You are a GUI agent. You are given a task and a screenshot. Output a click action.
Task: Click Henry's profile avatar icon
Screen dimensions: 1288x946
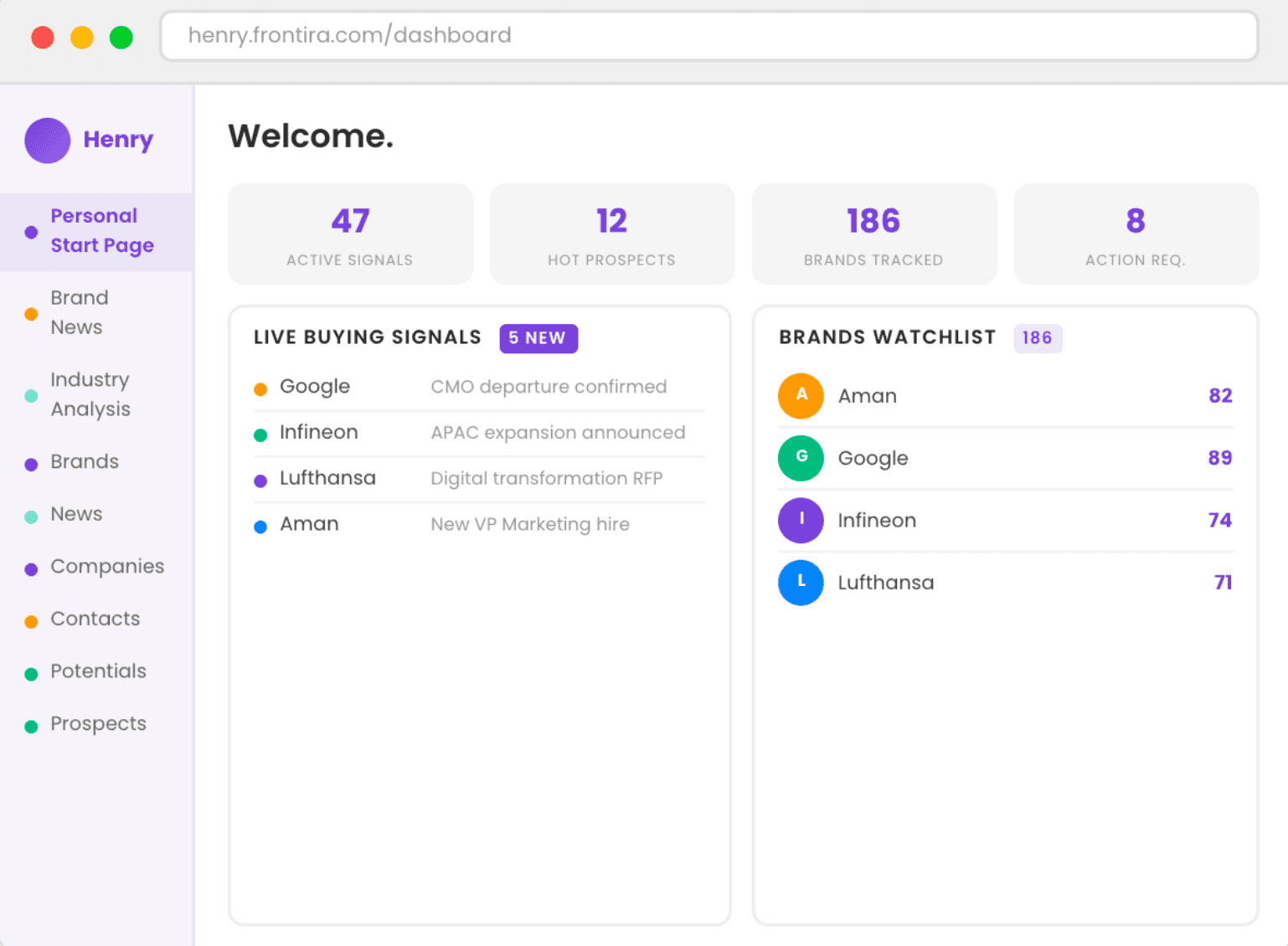(47, 141)
